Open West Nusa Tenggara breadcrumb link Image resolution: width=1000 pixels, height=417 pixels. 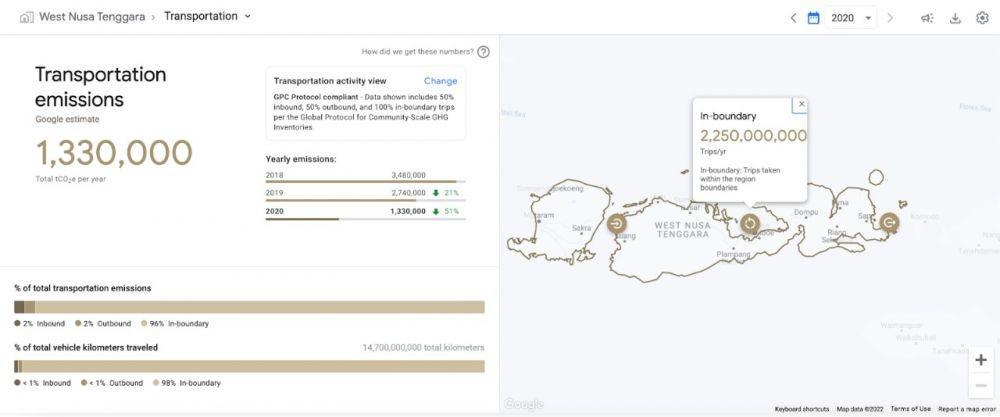click(92, 17)
